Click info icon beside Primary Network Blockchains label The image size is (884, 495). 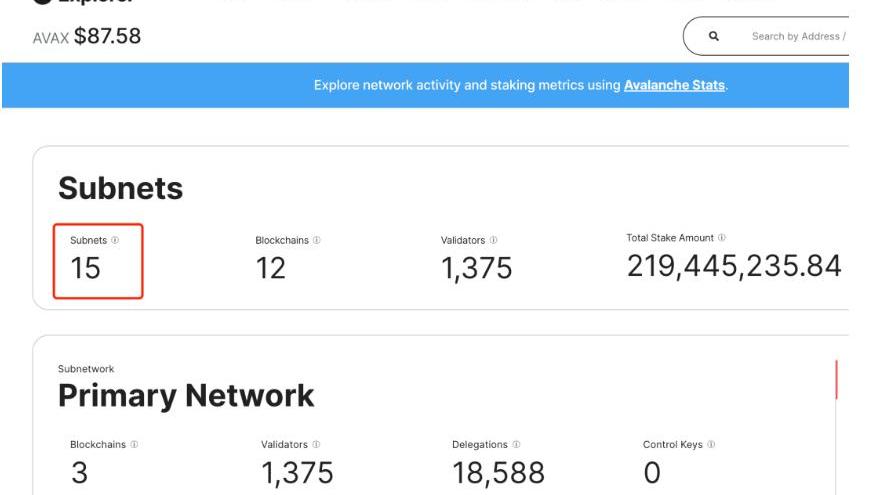(x=136, y=445)
